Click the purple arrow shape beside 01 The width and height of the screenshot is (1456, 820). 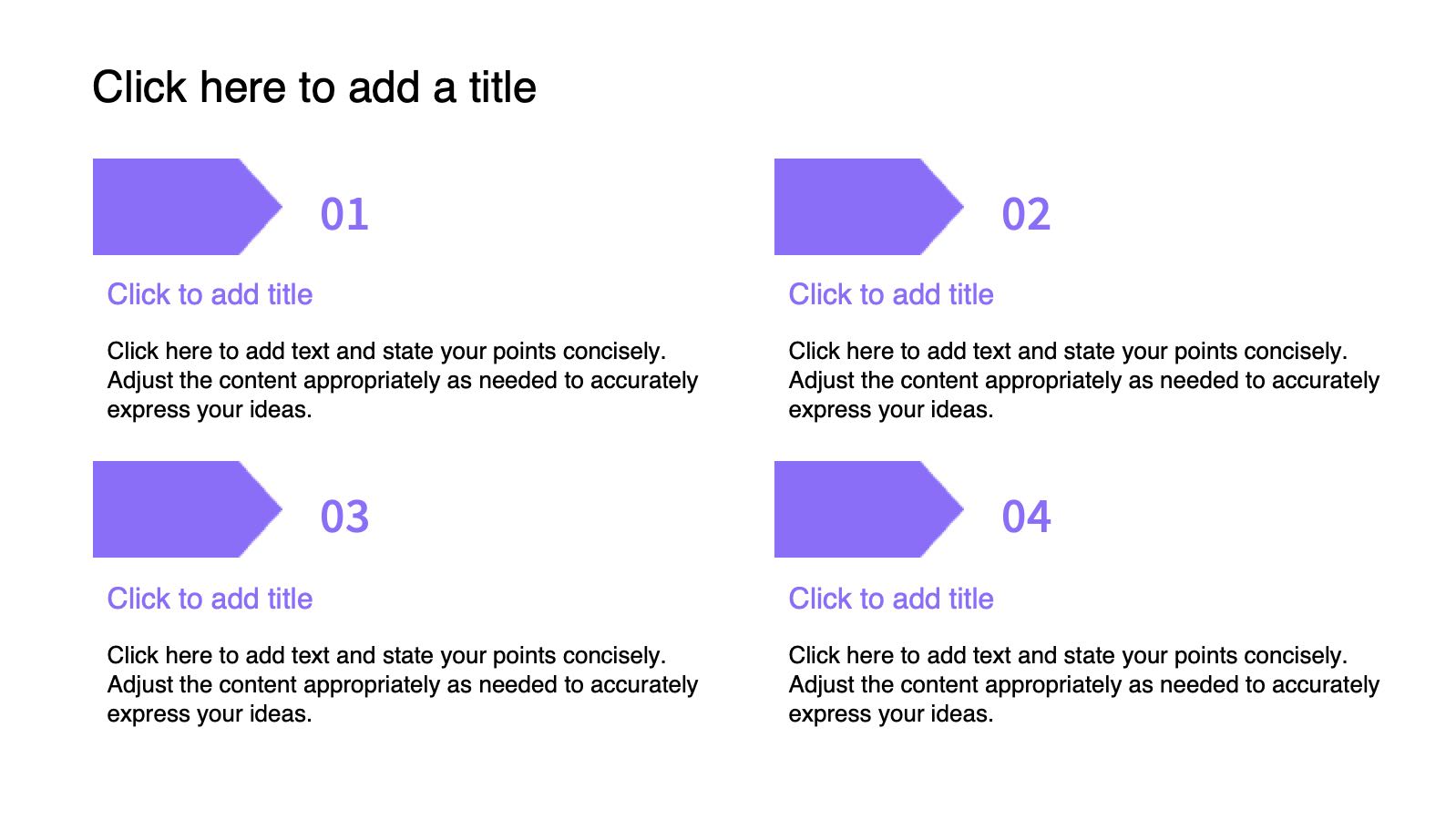187,207
